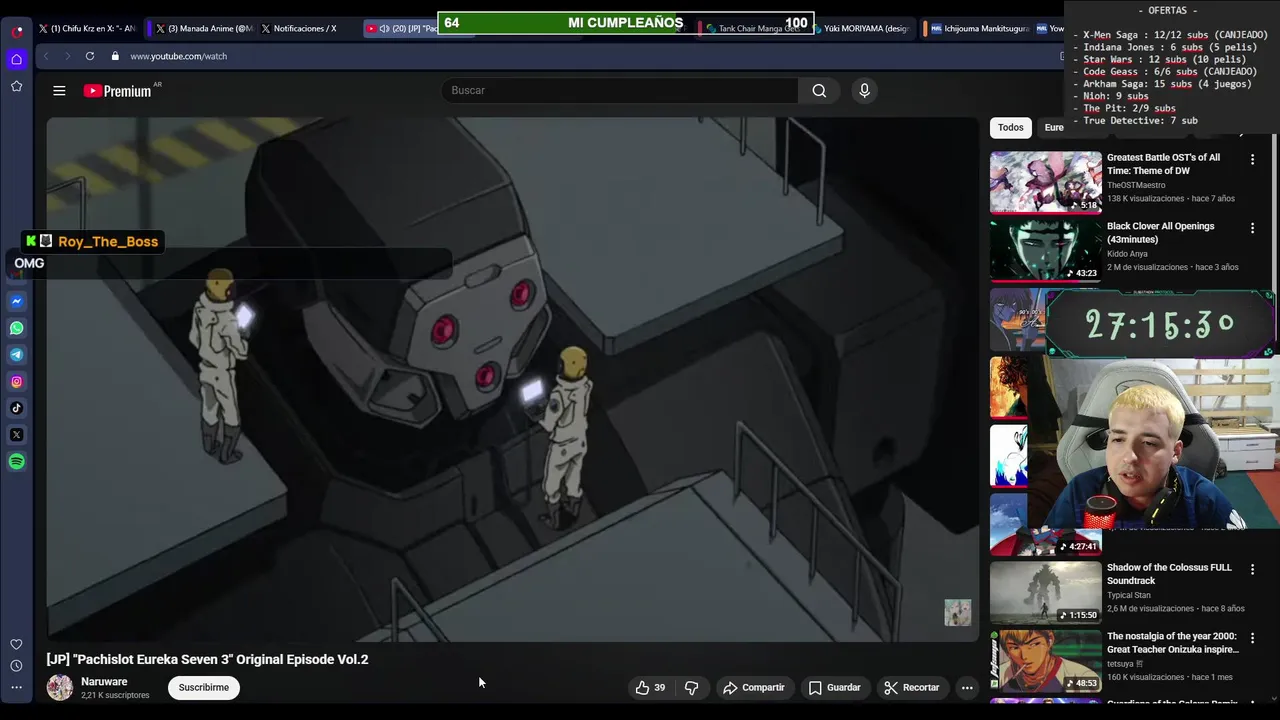1280x720 pixels.
Task: Open the Opera GX main menu logo
Action: [x=17, y=31]
